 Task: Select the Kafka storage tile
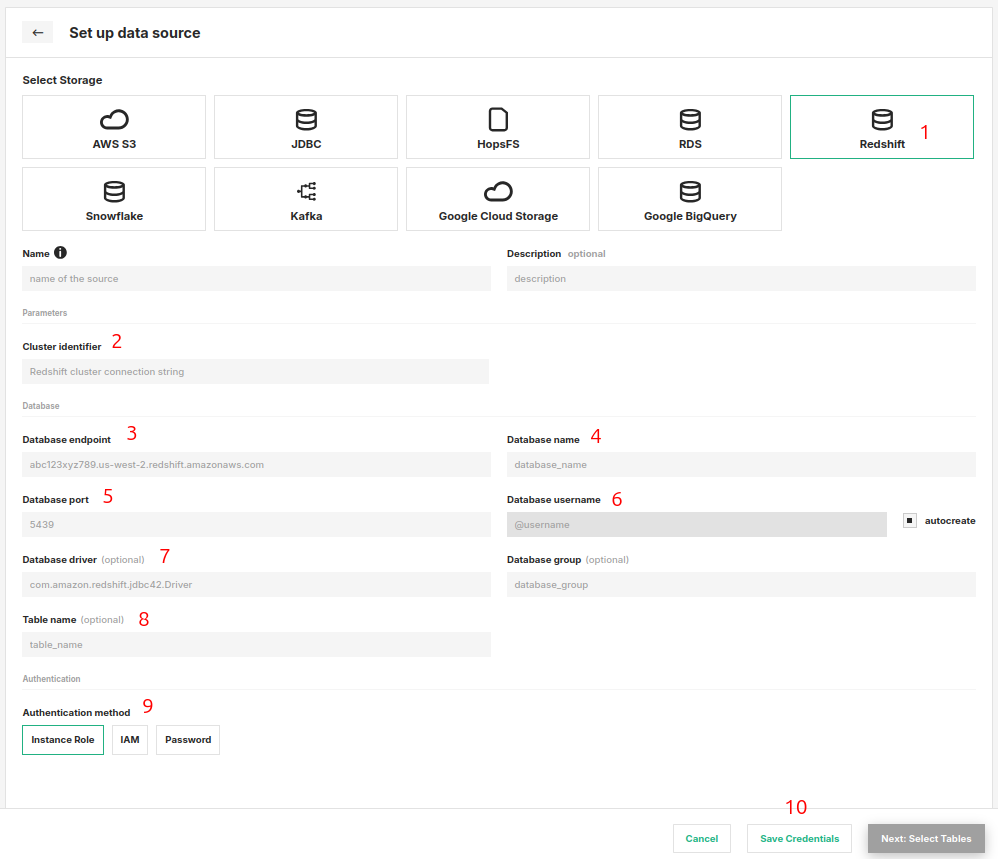click(306, 199)
